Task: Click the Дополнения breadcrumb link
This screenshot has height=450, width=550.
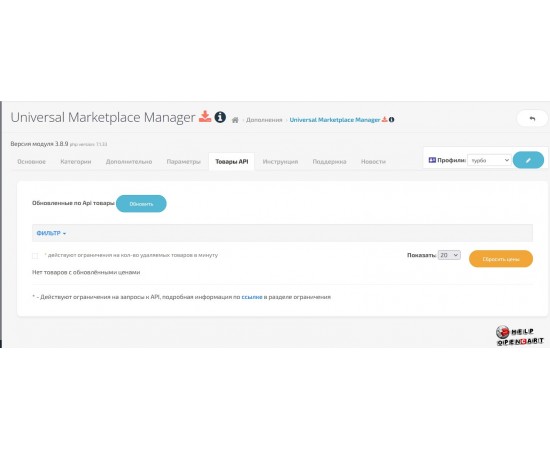Action: click(x=264, y=120)
